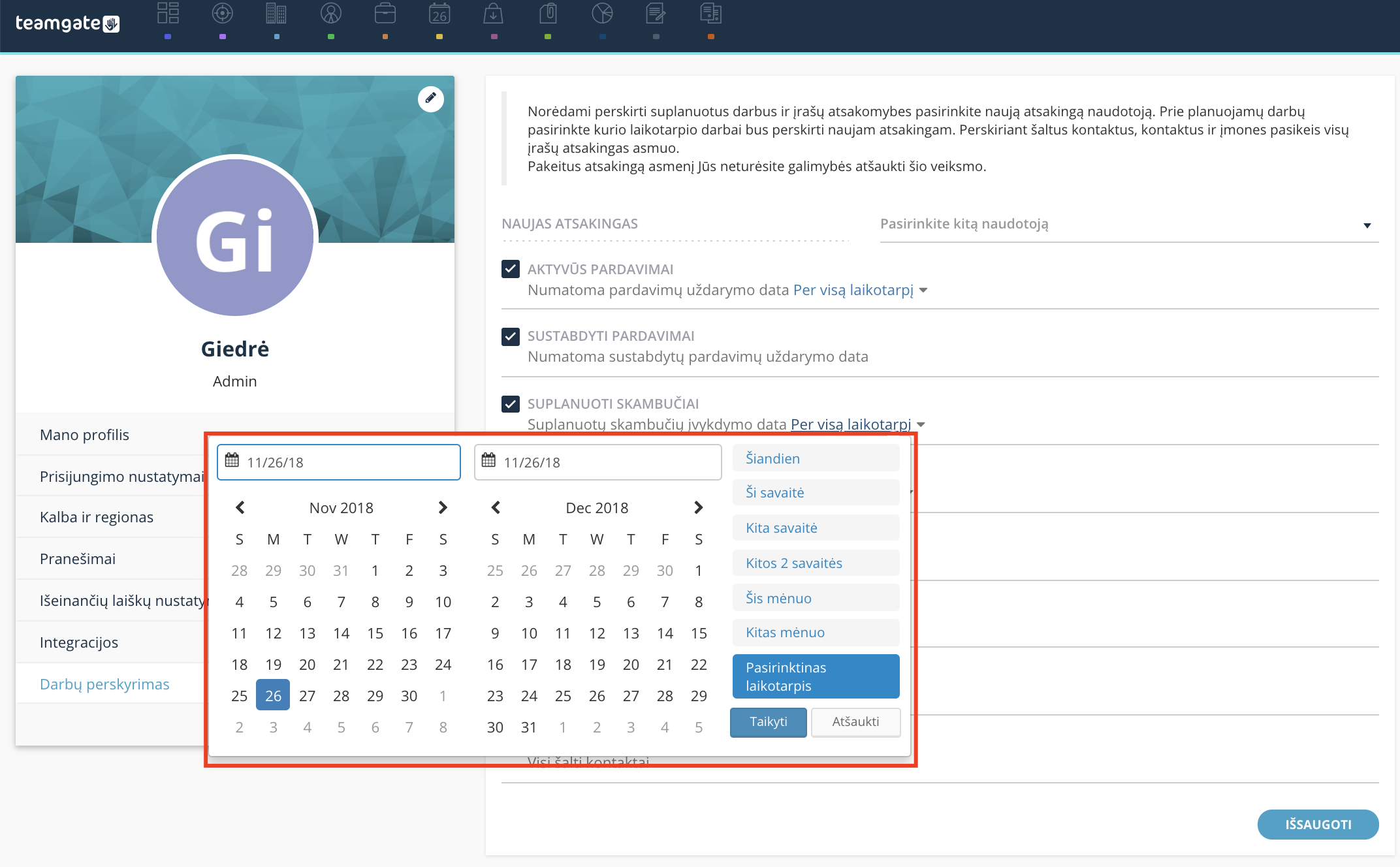Expand period dropdown under Suplanuoti skambučiai
This screenshot has height=867, width=1400.
point(858,424)
